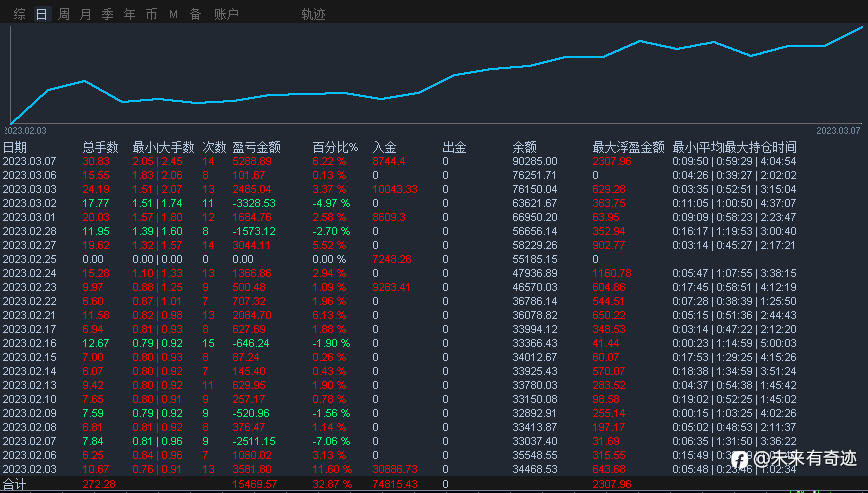Viewport: 868px width, 493px height.
Task: Click the 百分比% column header
Action: (335, 147)
